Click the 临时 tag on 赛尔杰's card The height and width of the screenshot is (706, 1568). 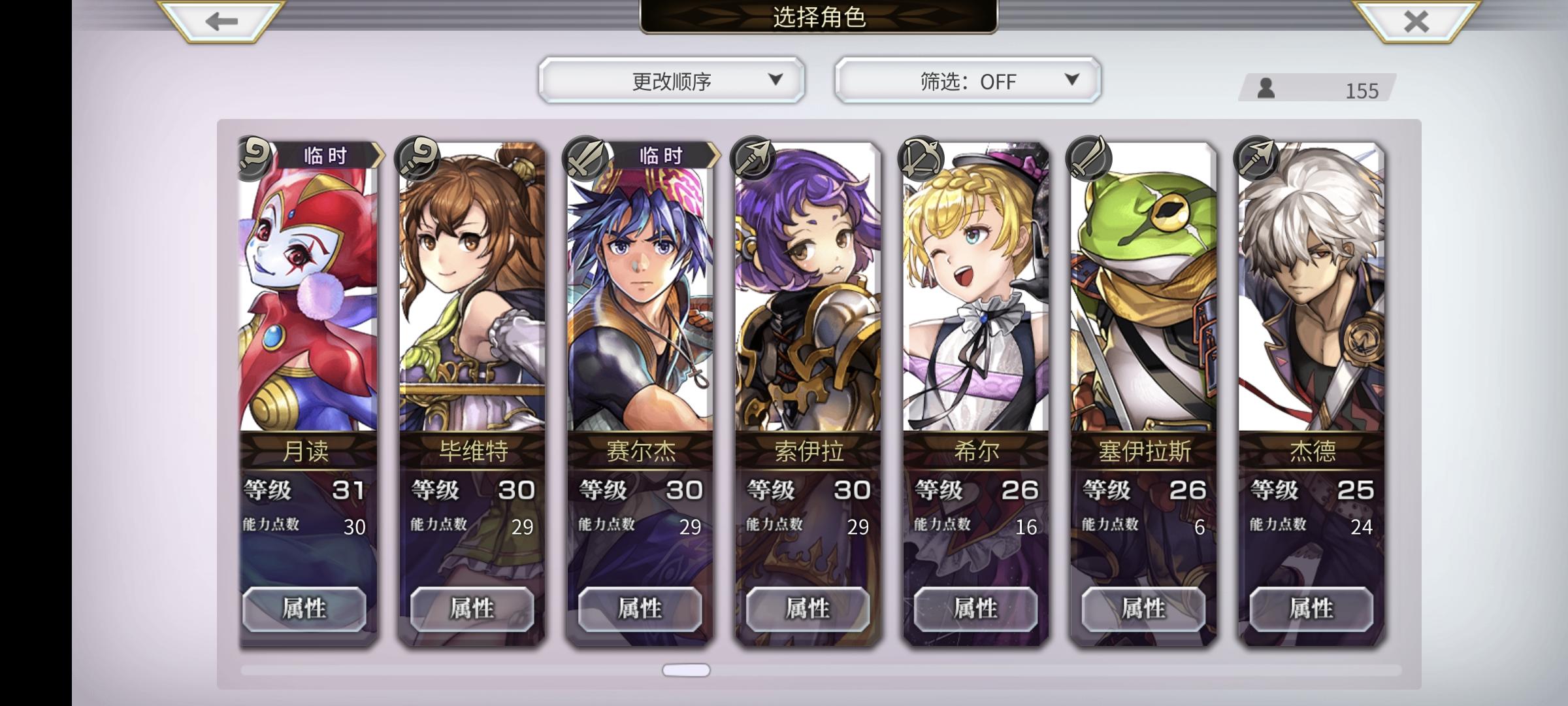[x=661, y=156]
